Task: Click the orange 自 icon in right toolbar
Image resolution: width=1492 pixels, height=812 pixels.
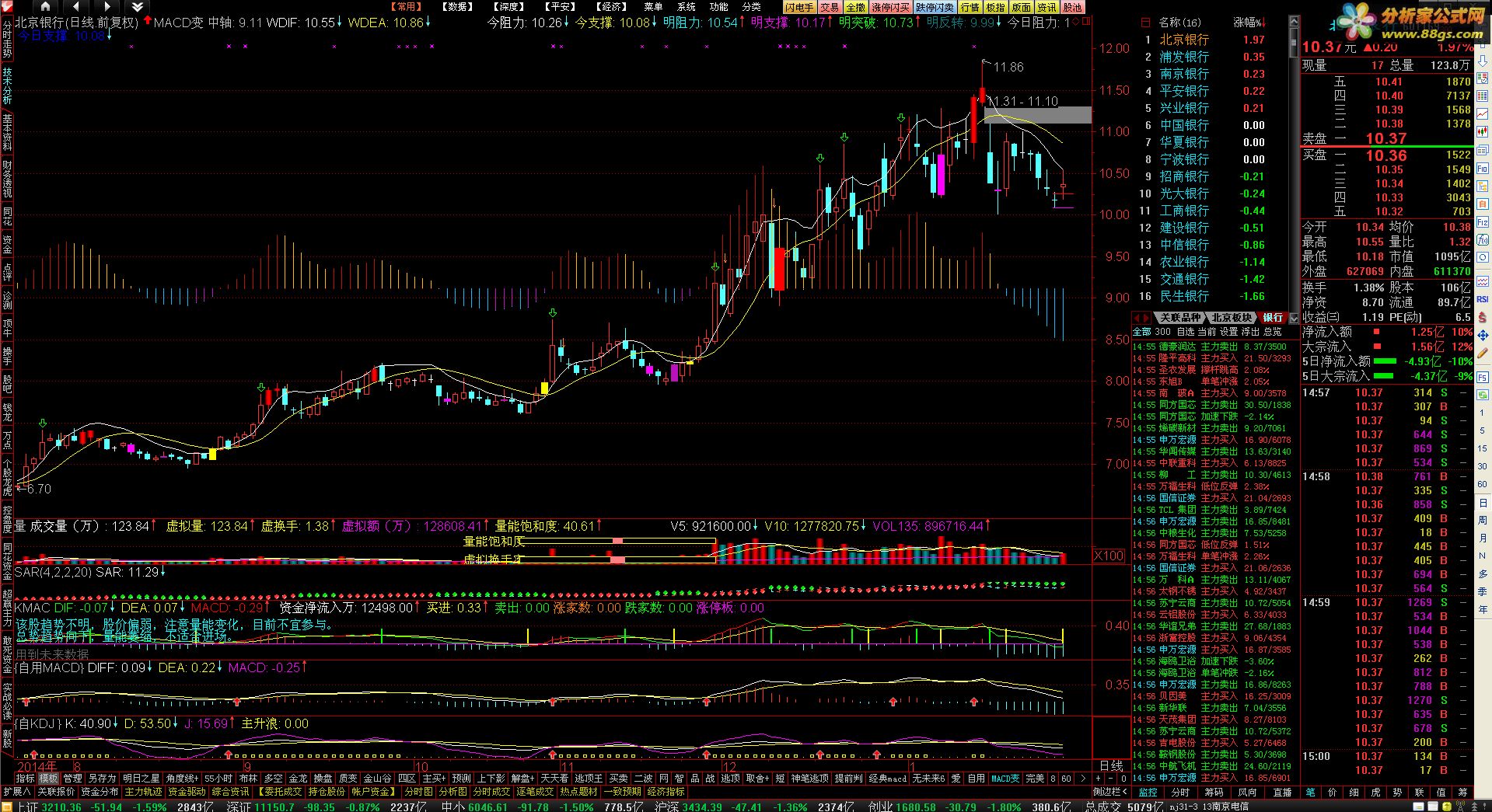Action: [1483, 204]
